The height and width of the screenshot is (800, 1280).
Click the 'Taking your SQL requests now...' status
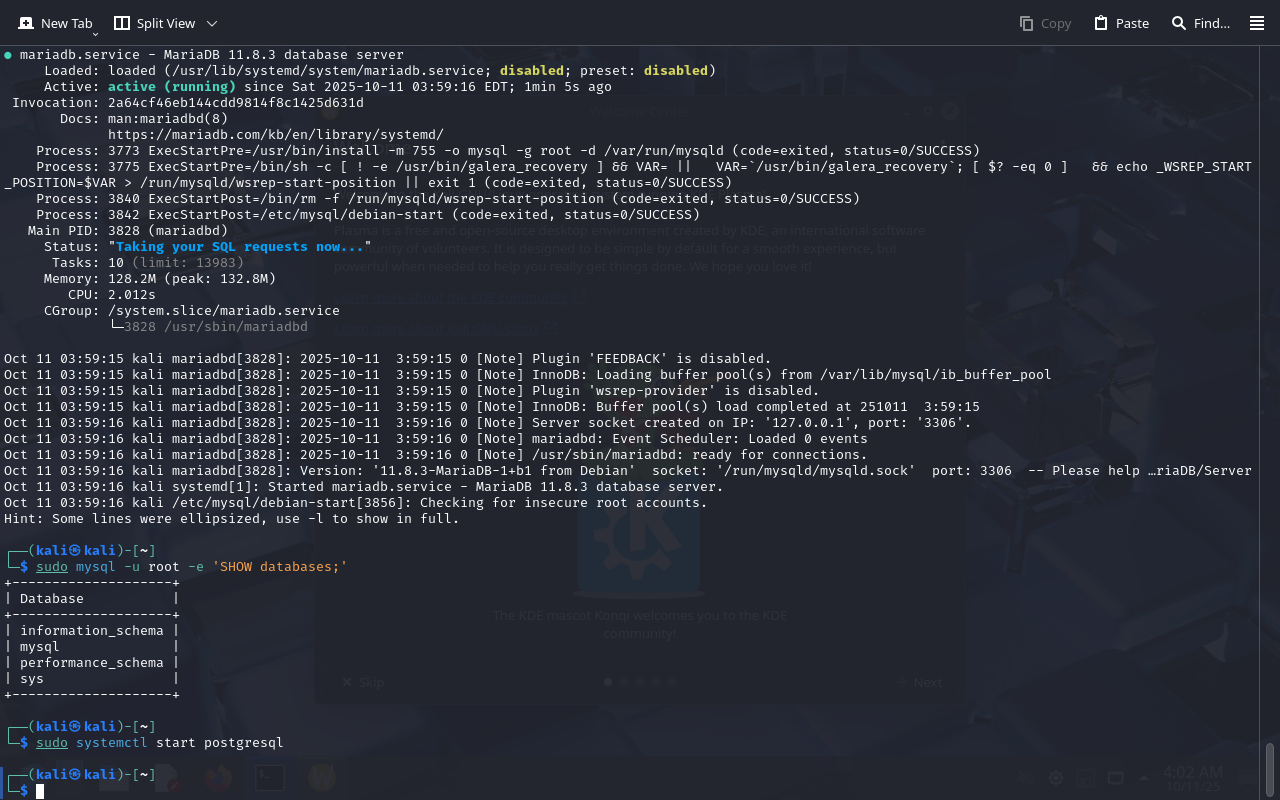240,247
